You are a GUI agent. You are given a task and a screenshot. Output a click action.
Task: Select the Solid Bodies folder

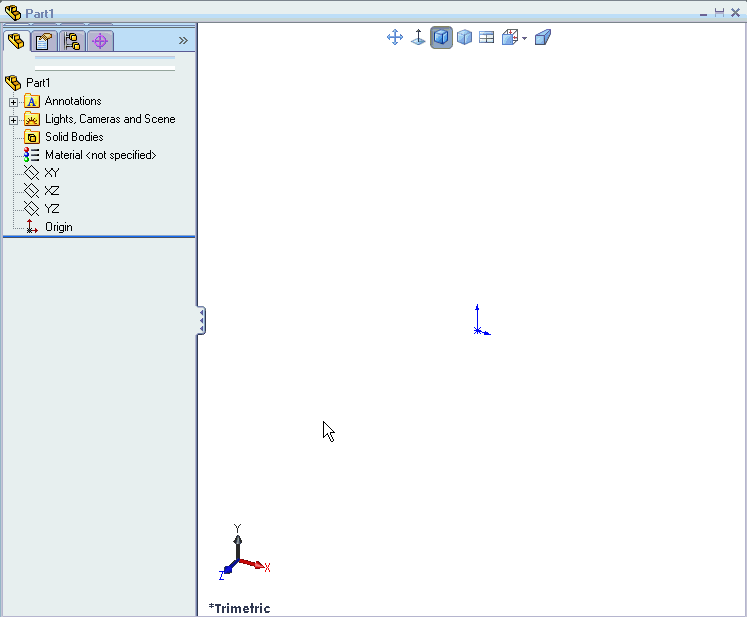click(73, 137)
